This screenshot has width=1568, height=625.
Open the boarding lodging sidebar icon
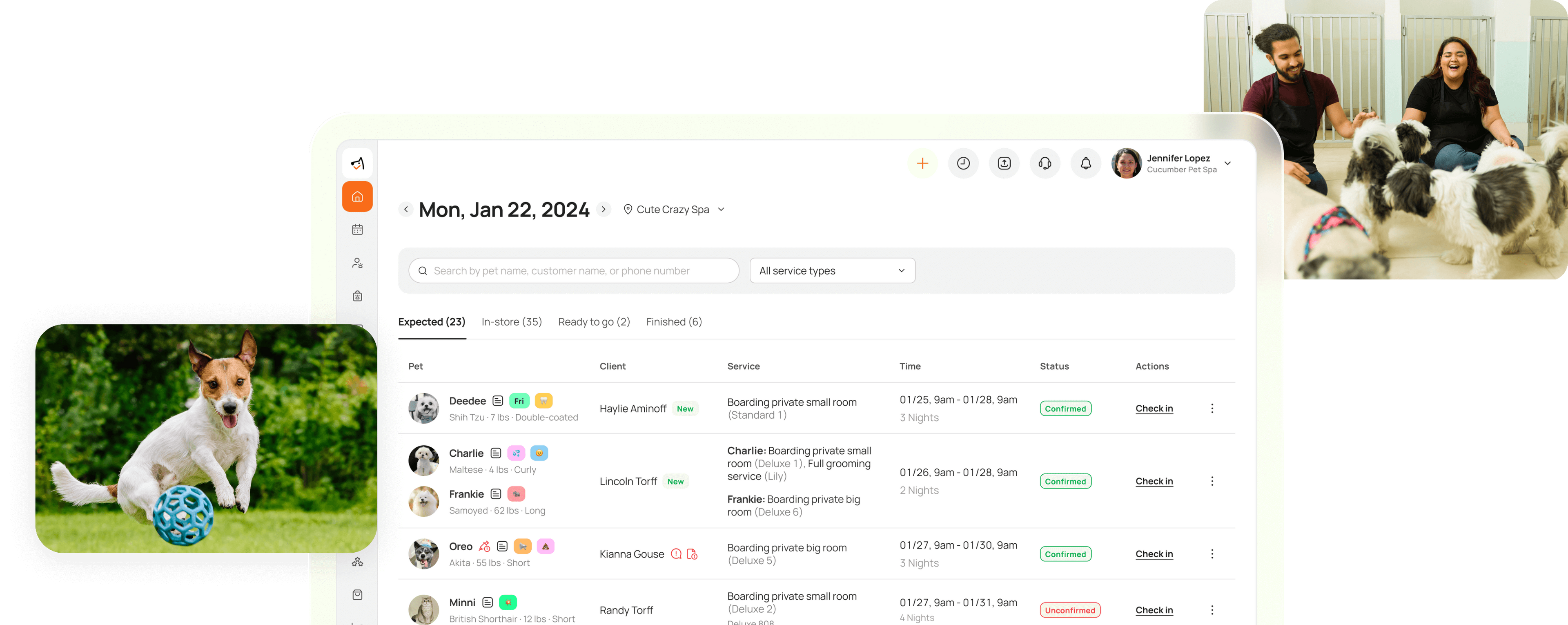357,296
